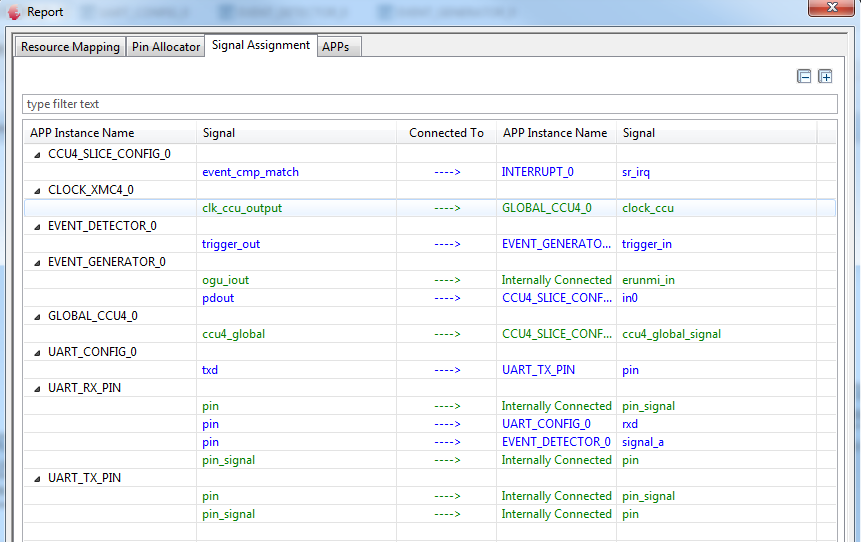Image resolution: width=861 pixels, height=542 pixels.
Task: Select the CLOCK_XMC4_0 row label
Action: pyautogui.click(x=91, y=190)
